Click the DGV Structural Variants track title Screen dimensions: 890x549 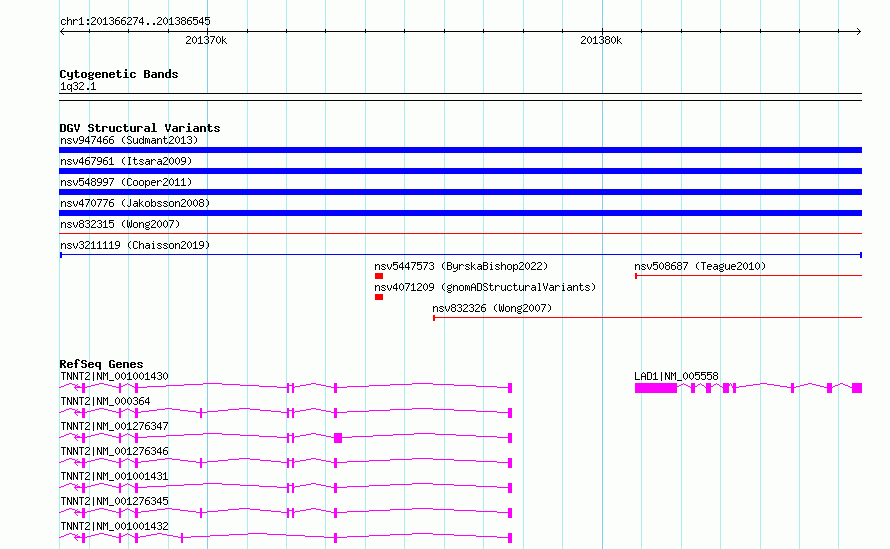click(140, 128)
